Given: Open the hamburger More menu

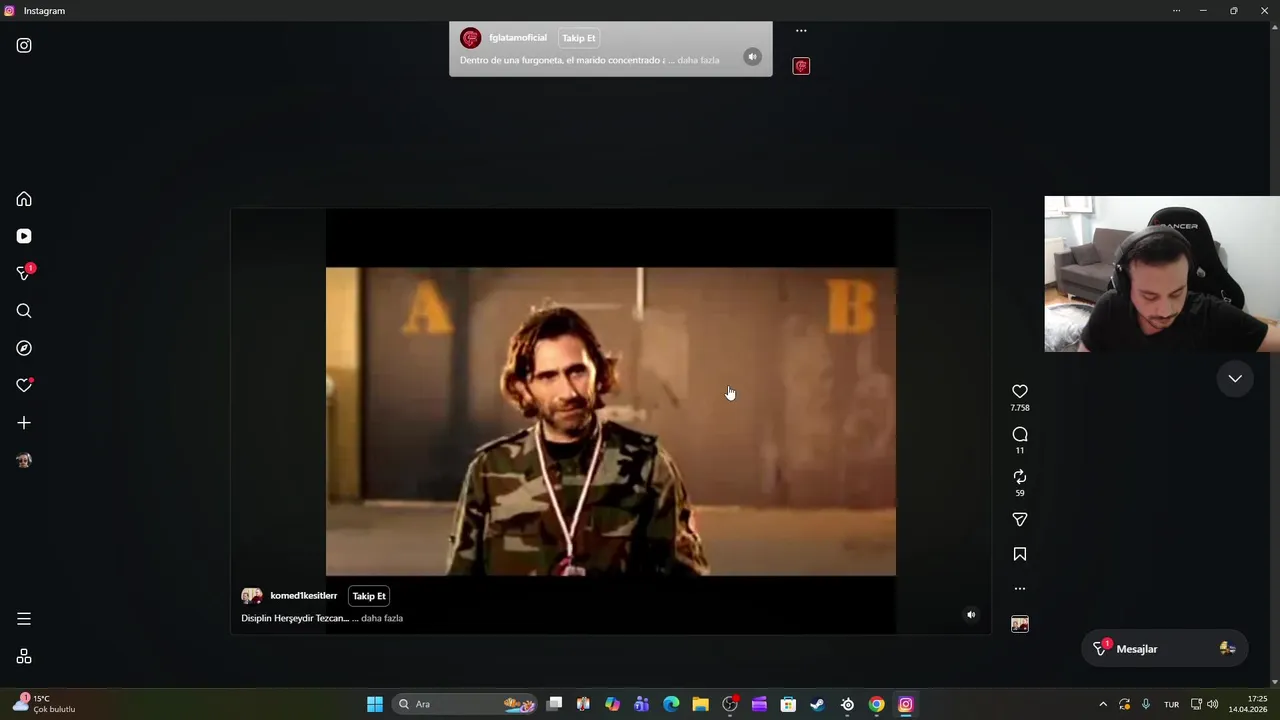Looking at the screenshot, I should [24, 619].
